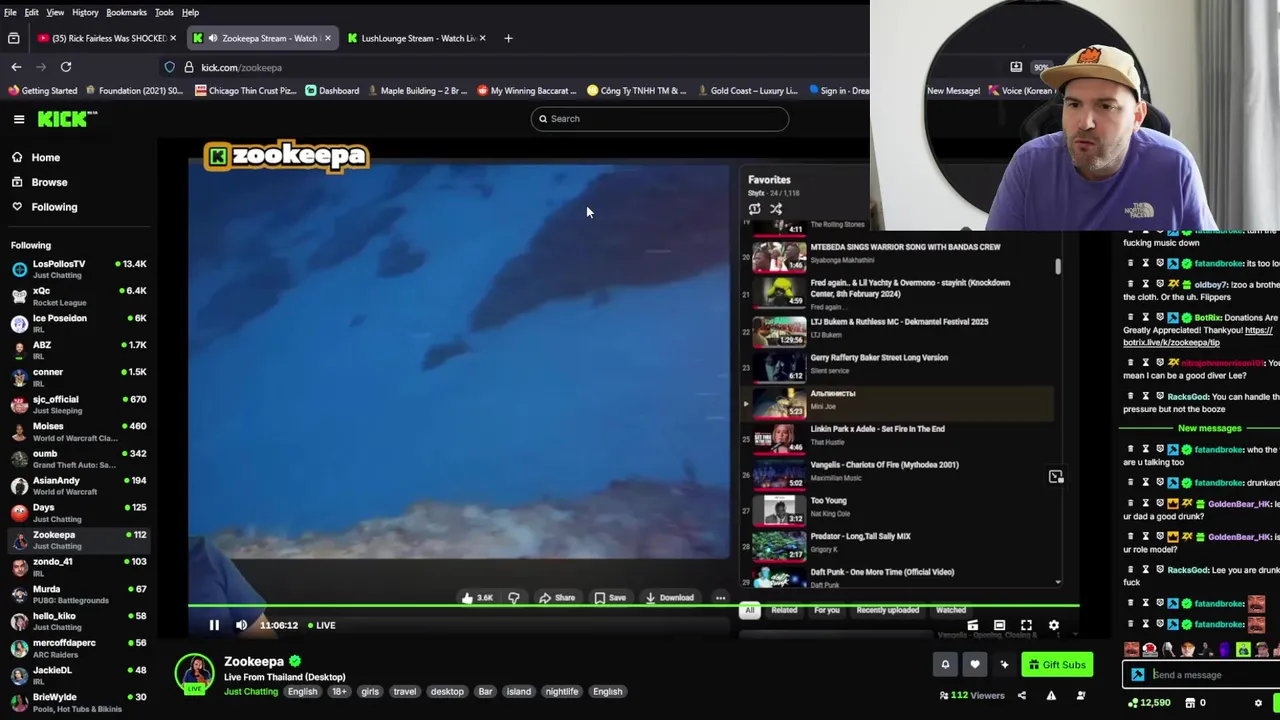This screenshot has height=720, width=1280.
Task: Toggle shuffle for the Favorites playlist
Action: 776,209
